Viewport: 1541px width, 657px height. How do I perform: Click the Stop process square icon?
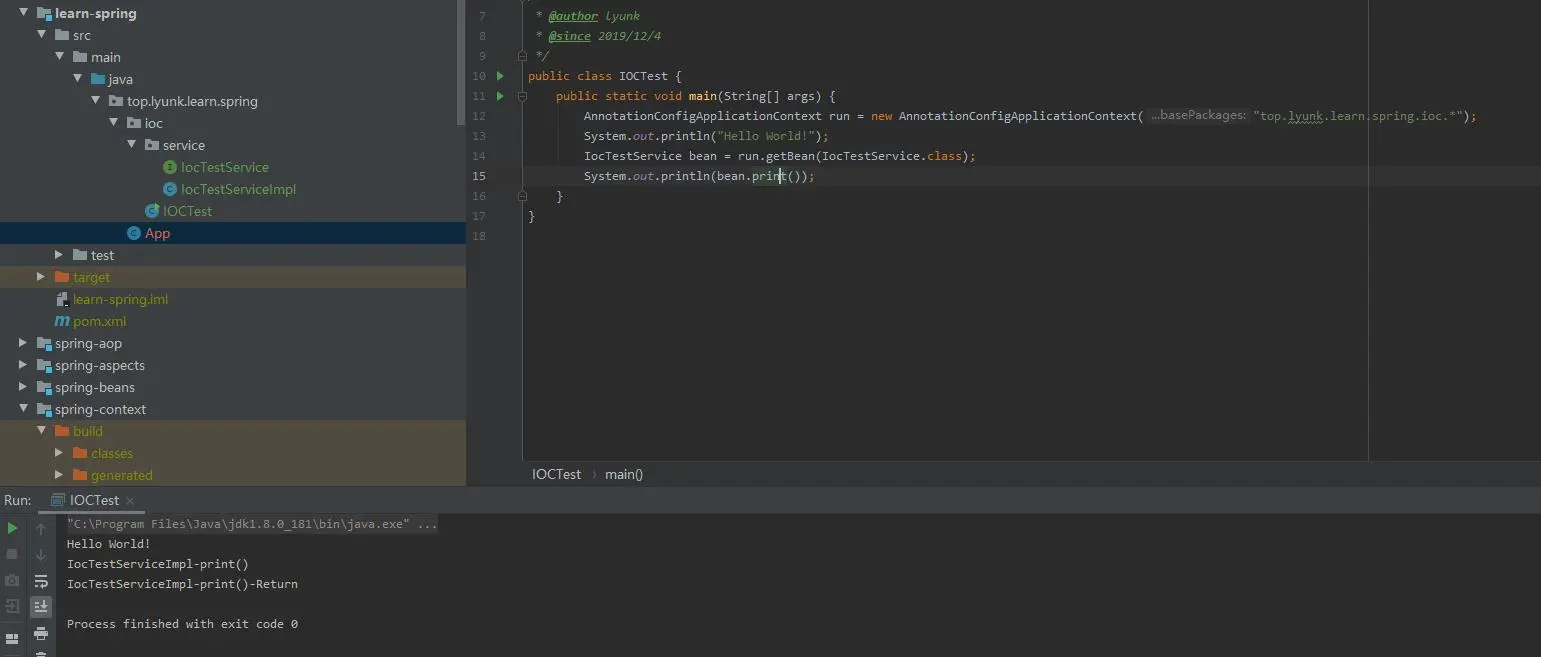(12, 554)
